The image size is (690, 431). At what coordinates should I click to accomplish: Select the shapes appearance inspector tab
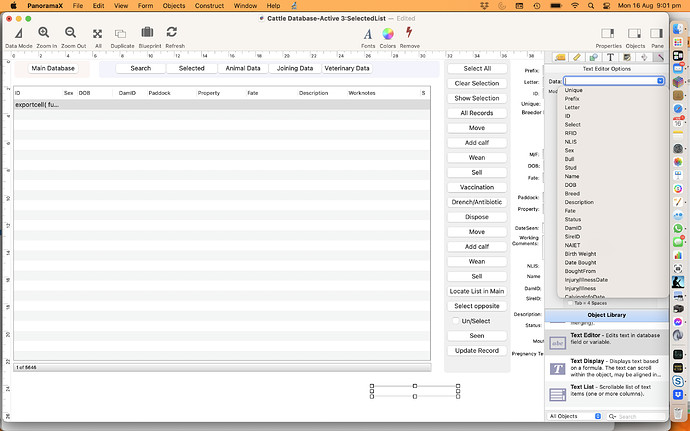click(593, 57)
